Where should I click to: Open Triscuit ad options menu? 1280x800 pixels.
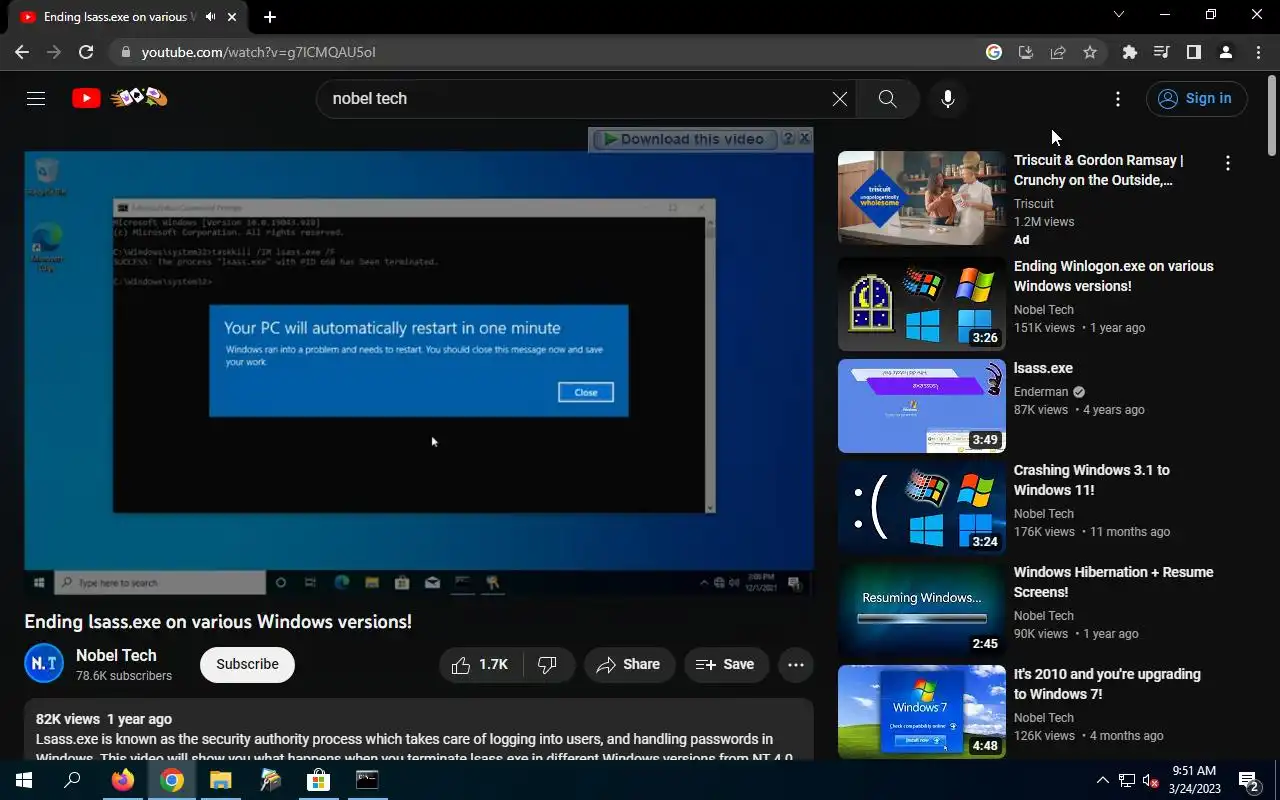pos(1227,163)
